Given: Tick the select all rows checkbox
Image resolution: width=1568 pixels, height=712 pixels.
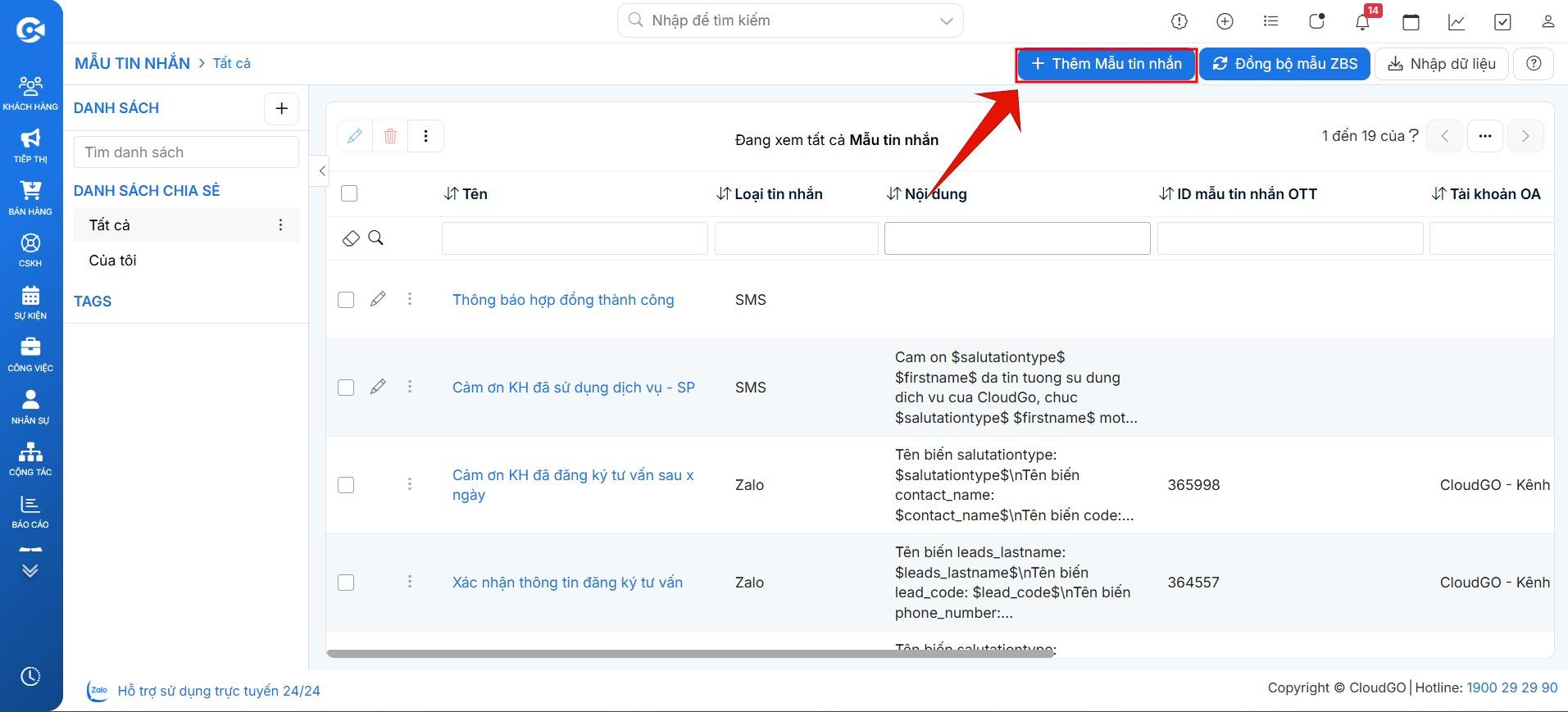Looking at the screenshot, I should point(349,193).
